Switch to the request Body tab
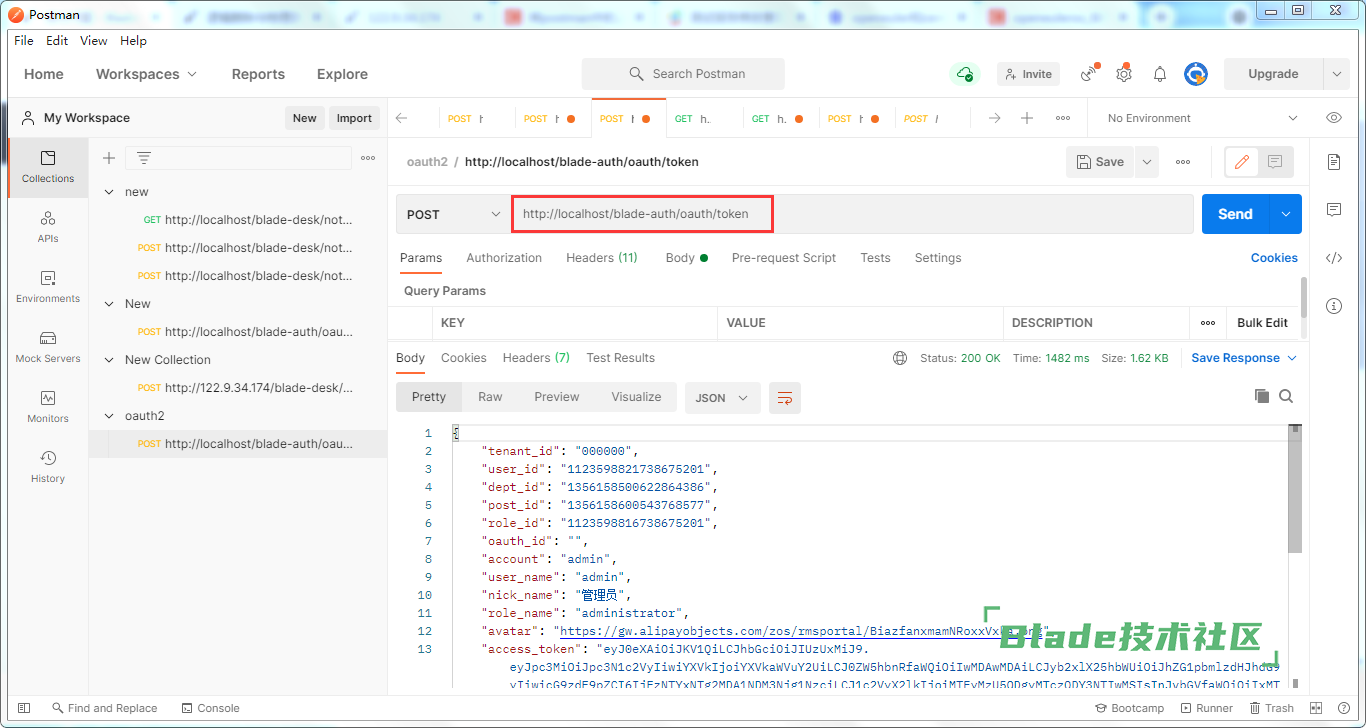The width and height of the screenshot is (1366, 728). [x=686, y=258]
